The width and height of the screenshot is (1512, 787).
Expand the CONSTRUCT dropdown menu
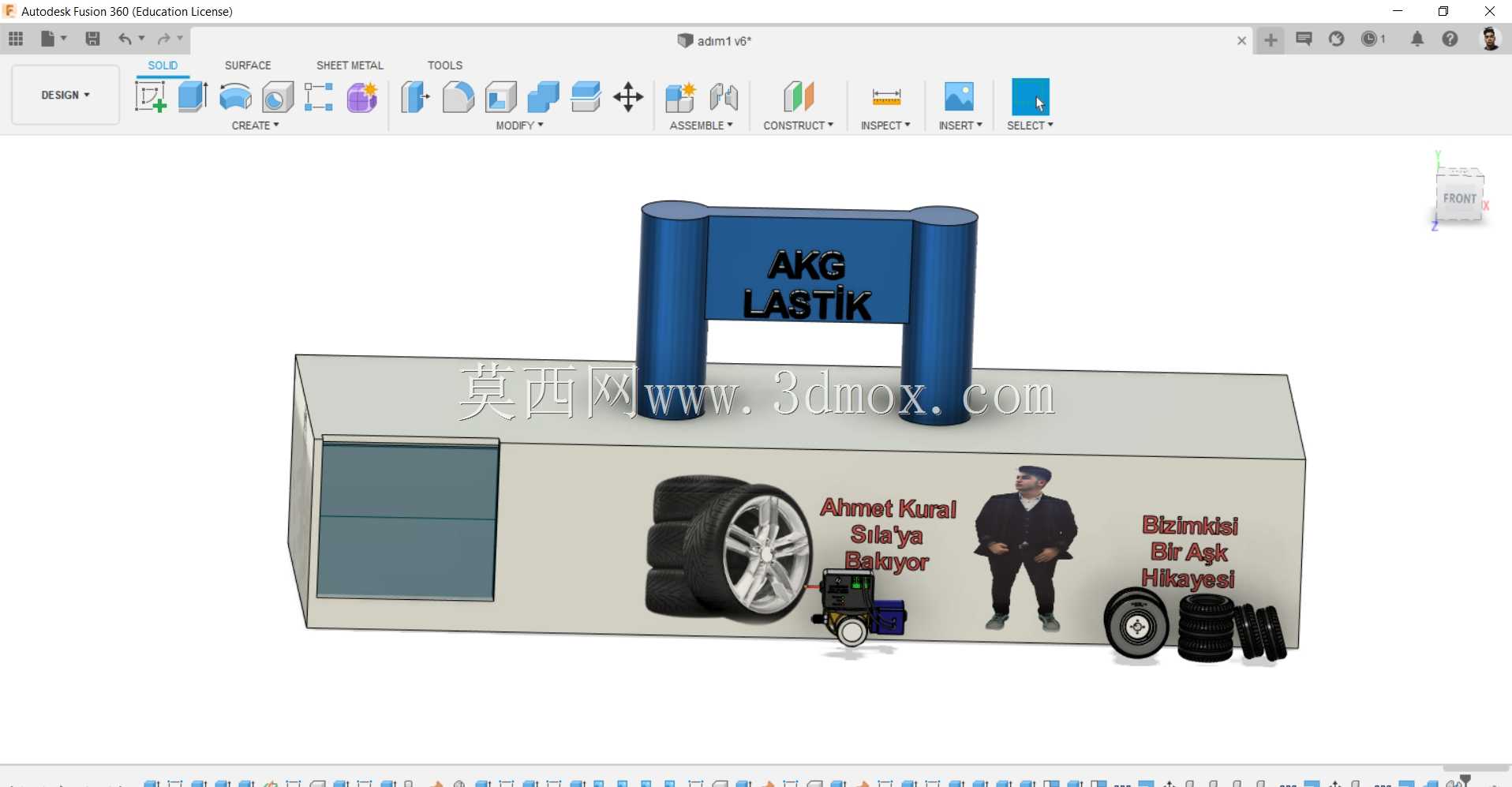point(799,126)
